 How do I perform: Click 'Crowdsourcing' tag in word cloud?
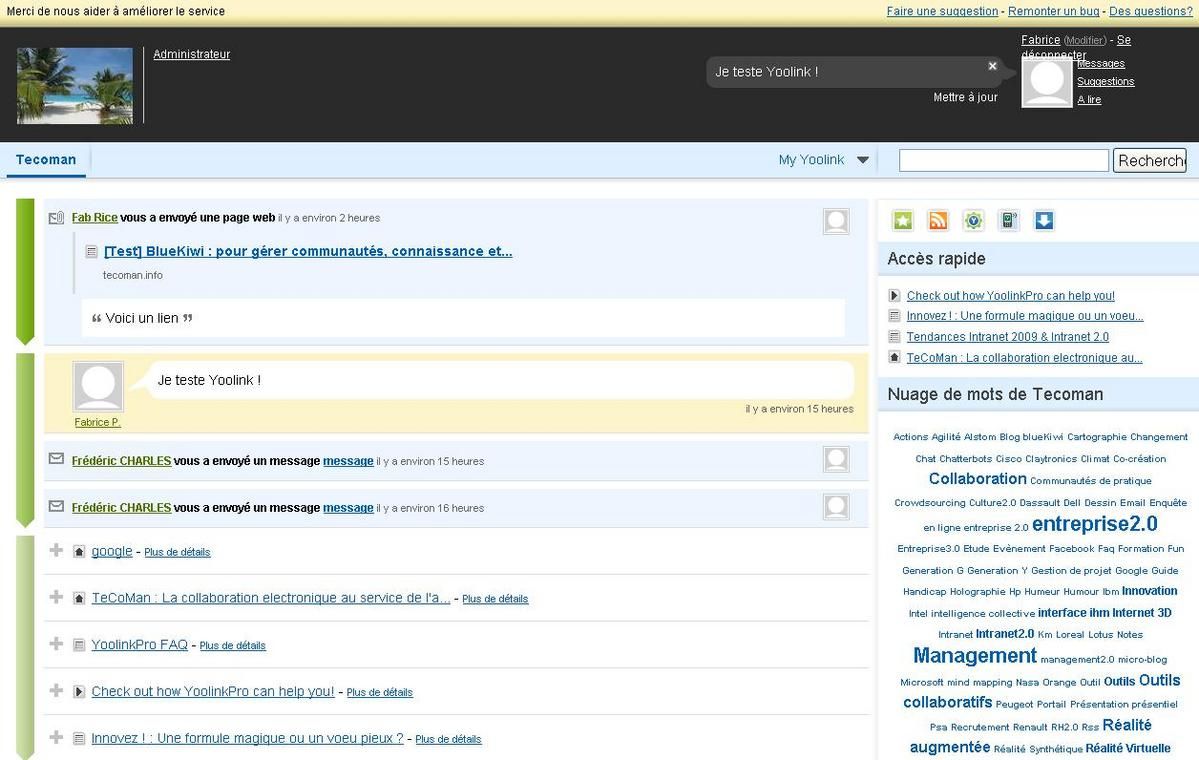tap(929, 503)
